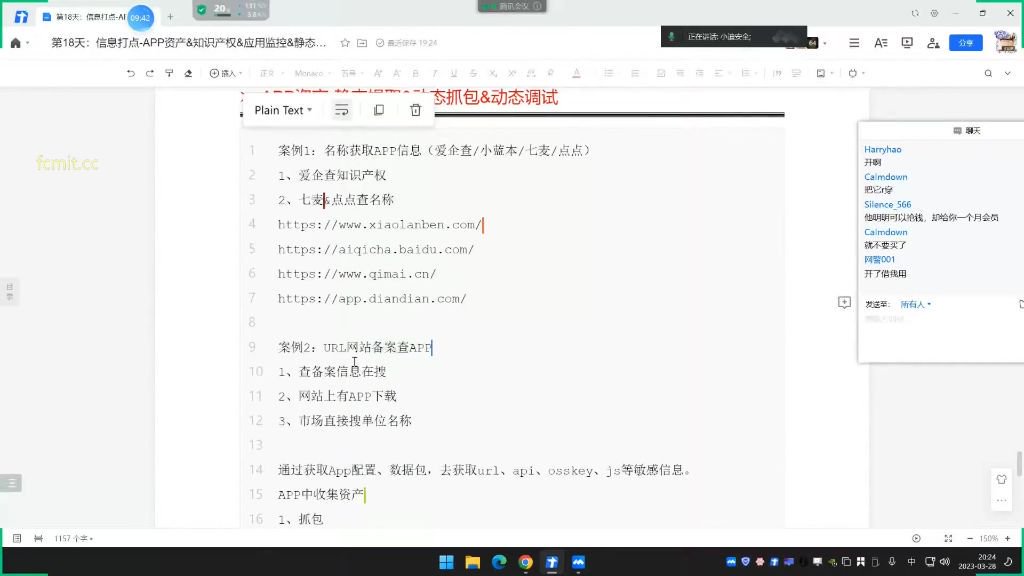Image resolution: width=1024 pixels, height=576 pixels.
Task: Open the title bar settings icon
Action: [x=935, y=13]
